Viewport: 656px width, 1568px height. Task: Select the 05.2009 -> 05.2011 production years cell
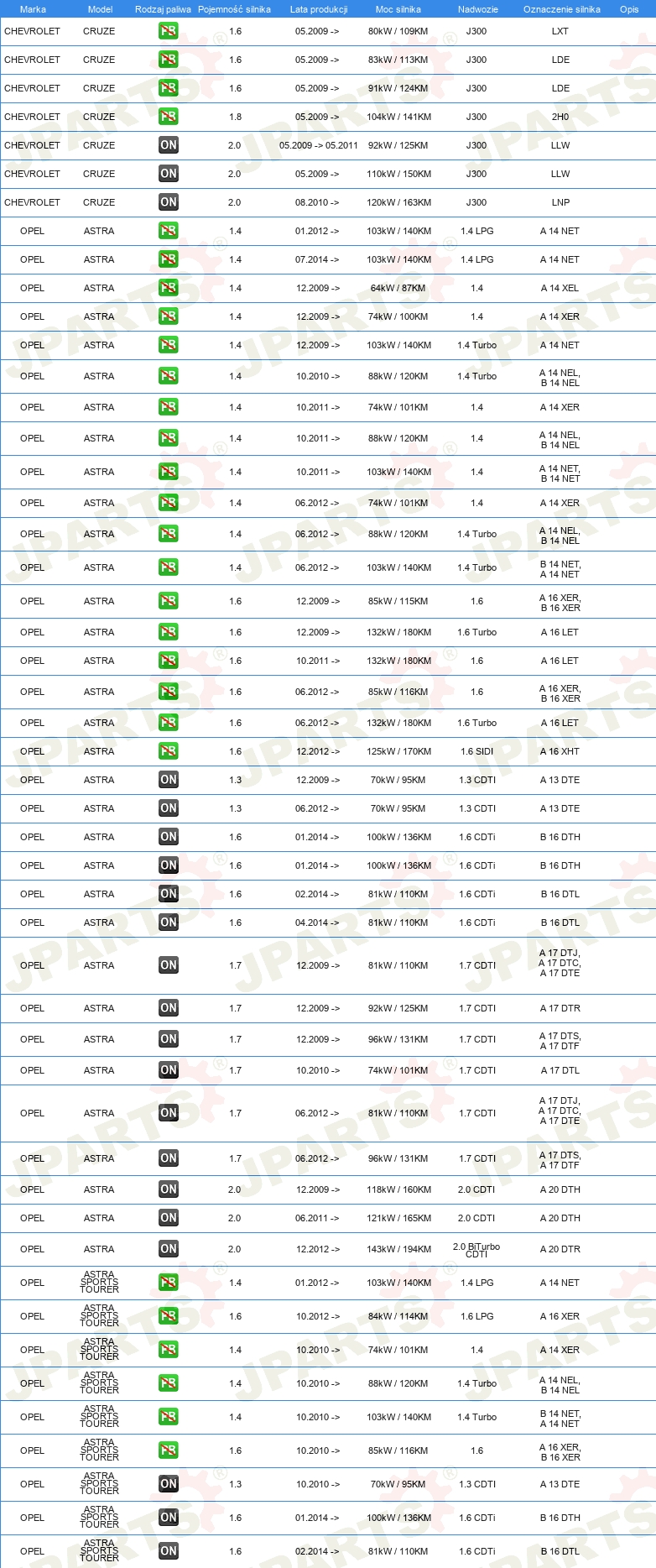tap(319, 145)
